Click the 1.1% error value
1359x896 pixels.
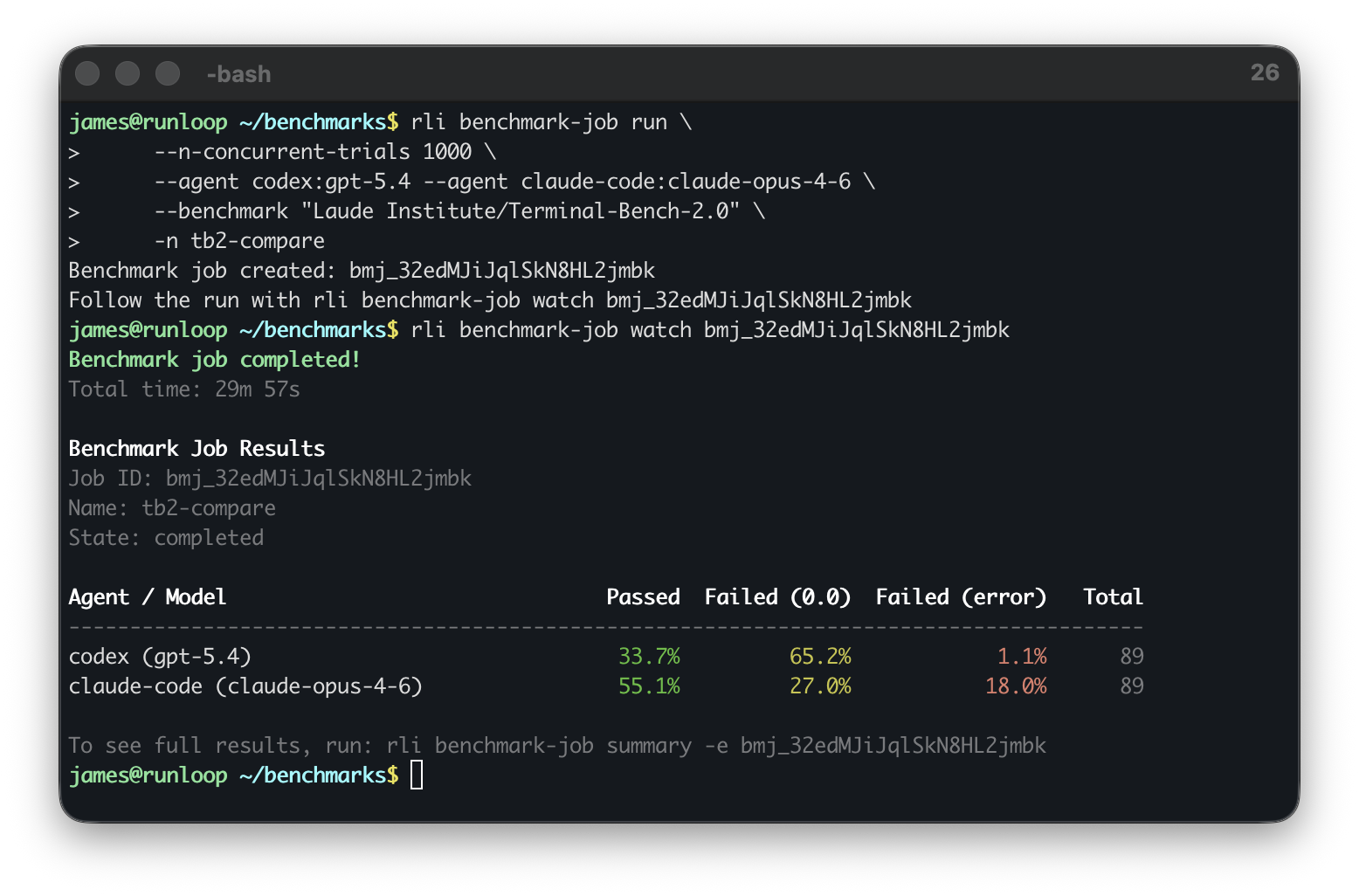(x=1022, y=657)
